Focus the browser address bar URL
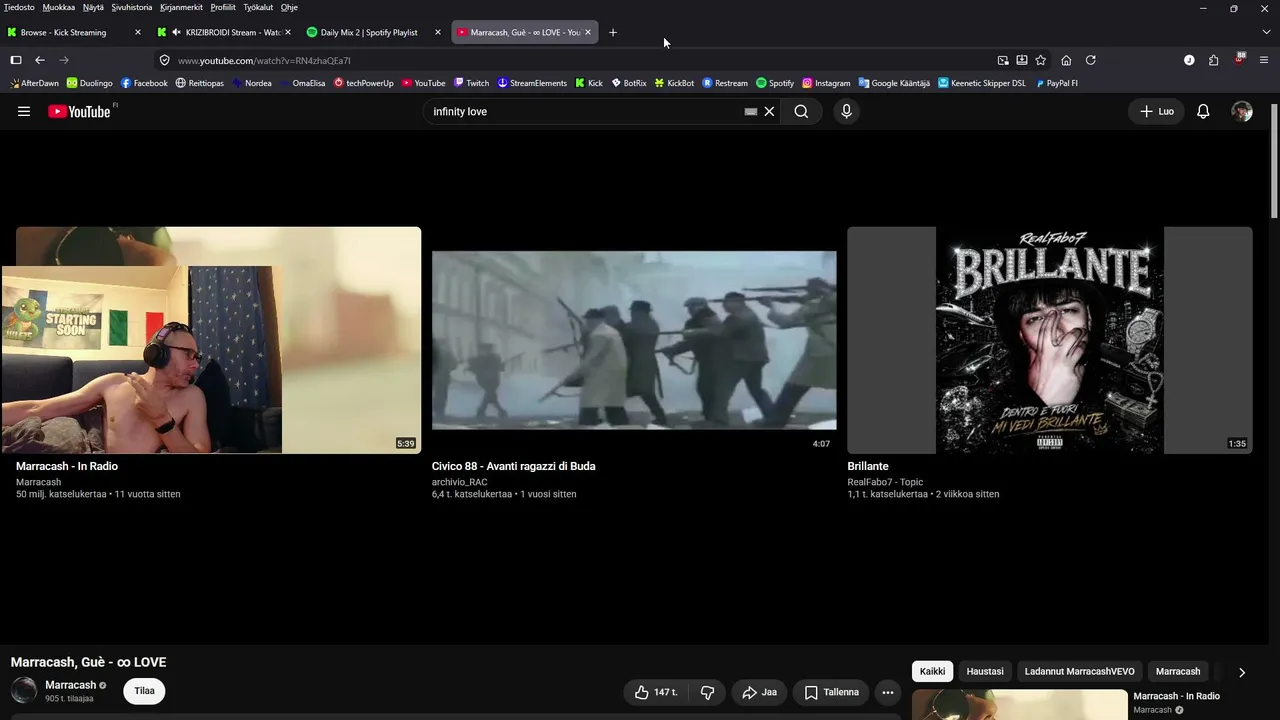The image size is (1280, 720). click(580, 60)
